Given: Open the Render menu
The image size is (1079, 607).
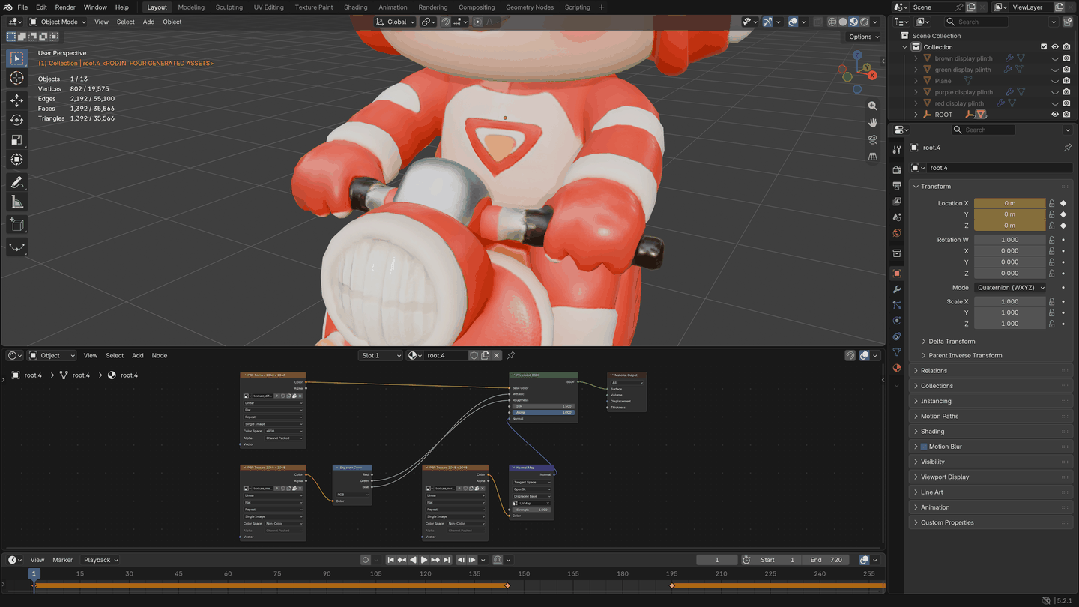Looking at the screenshot, I should 65,8.
